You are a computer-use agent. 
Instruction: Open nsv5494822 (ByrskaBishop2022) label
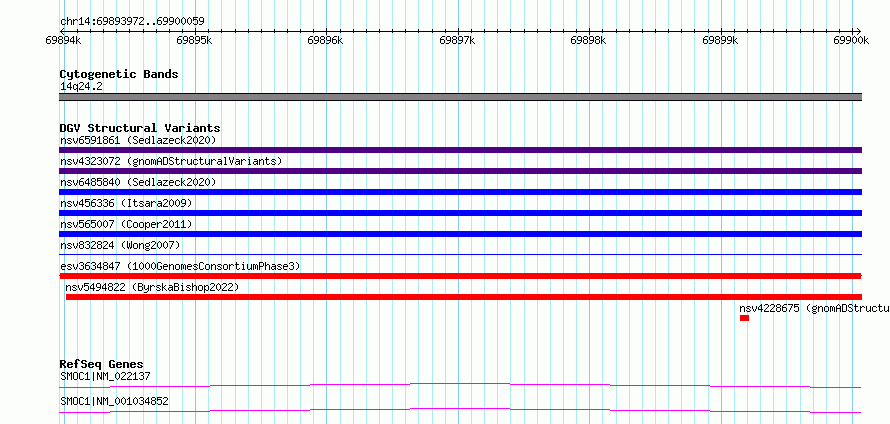[x=152, y=287]
